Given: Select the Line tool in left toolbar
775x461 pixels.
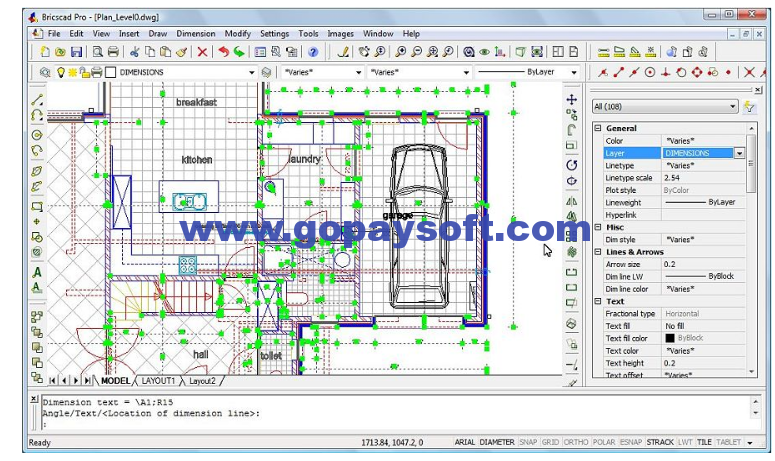Looking at the screenshot, I should pyautogui.click(x=37, y=100).
